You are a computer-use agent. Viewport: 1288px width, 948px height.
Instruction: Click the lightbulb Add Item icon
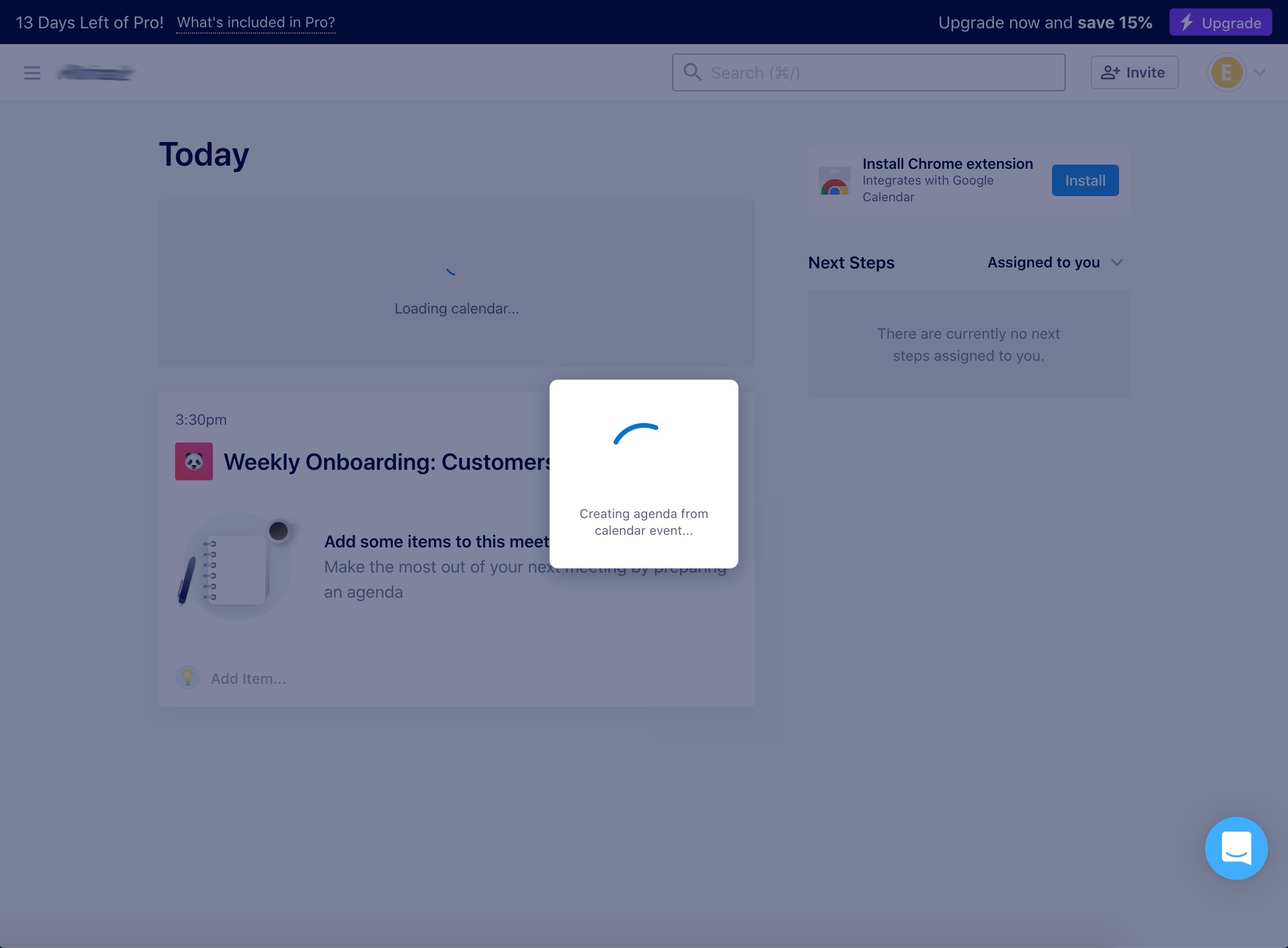click(187, 678)
